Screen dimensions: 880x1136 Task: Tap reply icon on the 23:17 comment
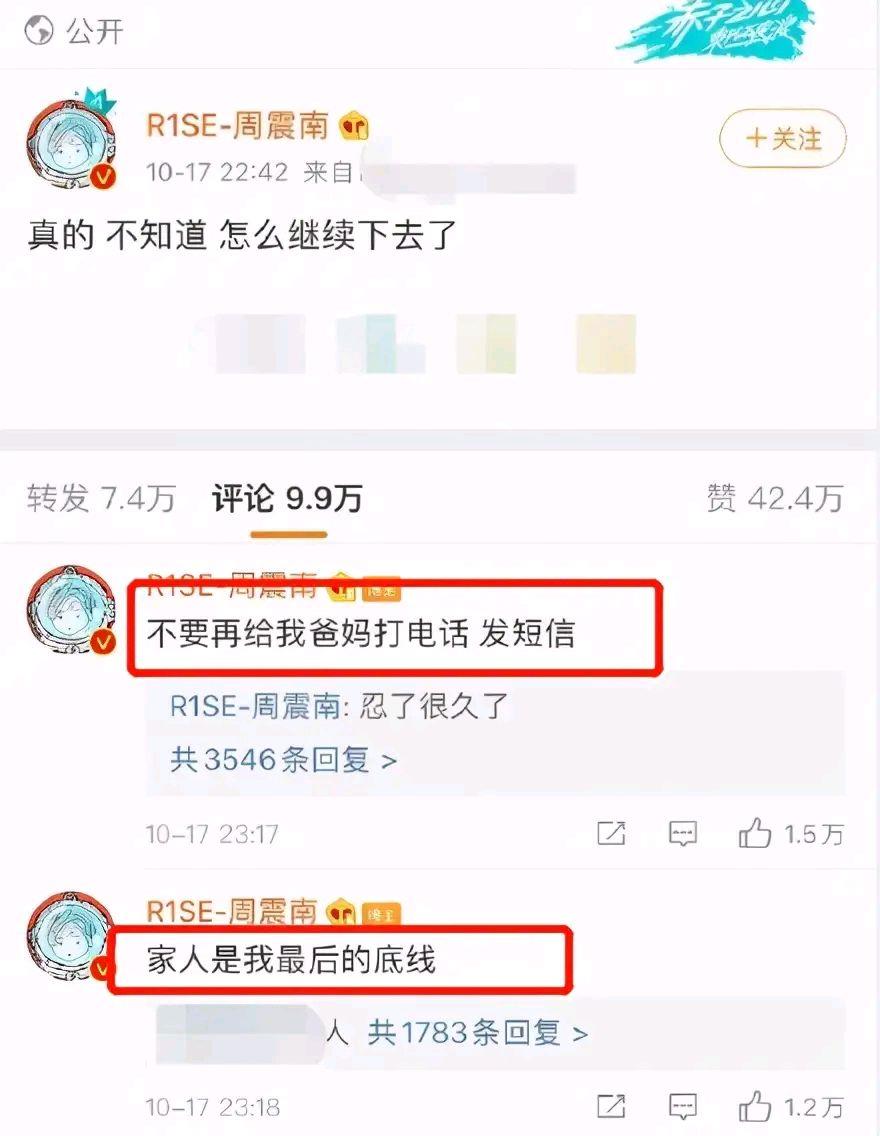tap(682, 833)
